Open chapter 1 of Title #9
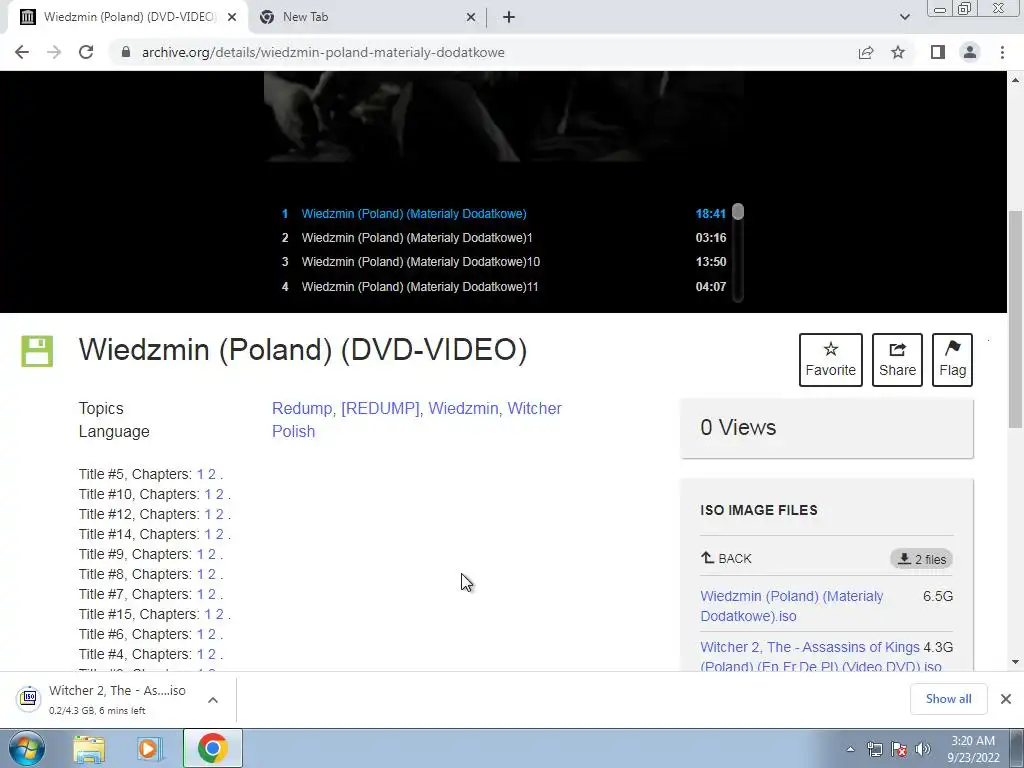The width and height of the screenshot is (1024, 768). point(200,554)
